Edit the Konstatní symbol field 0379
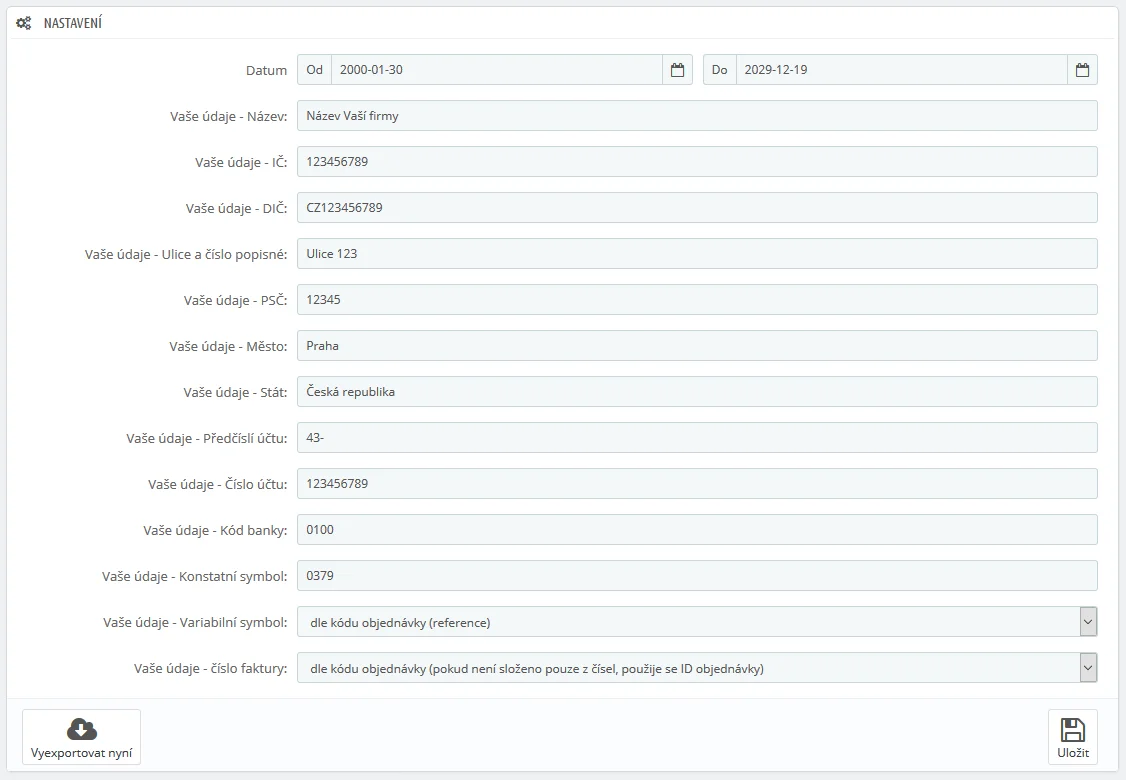 pyautogui.click(x=697, y=576)
